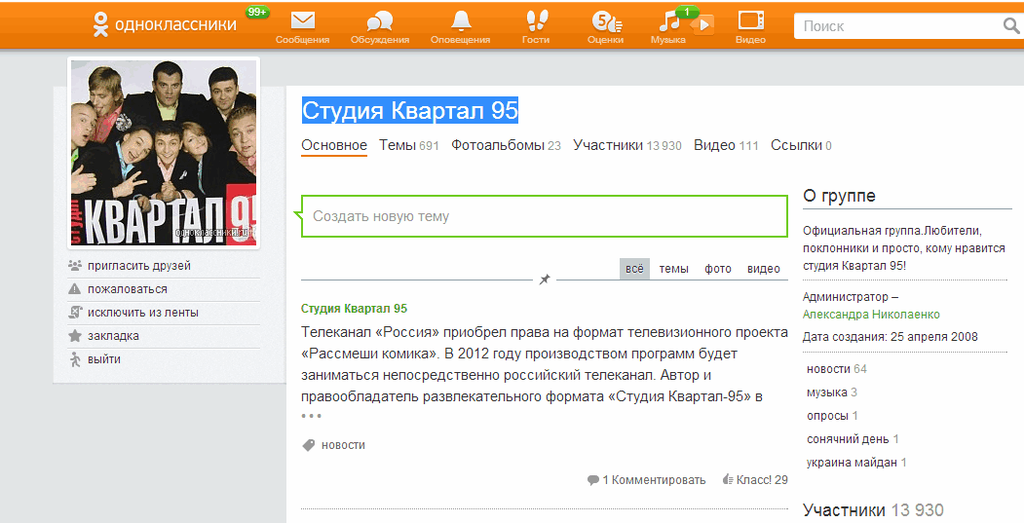Click the bookmark star icon
Image resolution: width=1024 pixels, height=523 pixels.
pos(75,336)
